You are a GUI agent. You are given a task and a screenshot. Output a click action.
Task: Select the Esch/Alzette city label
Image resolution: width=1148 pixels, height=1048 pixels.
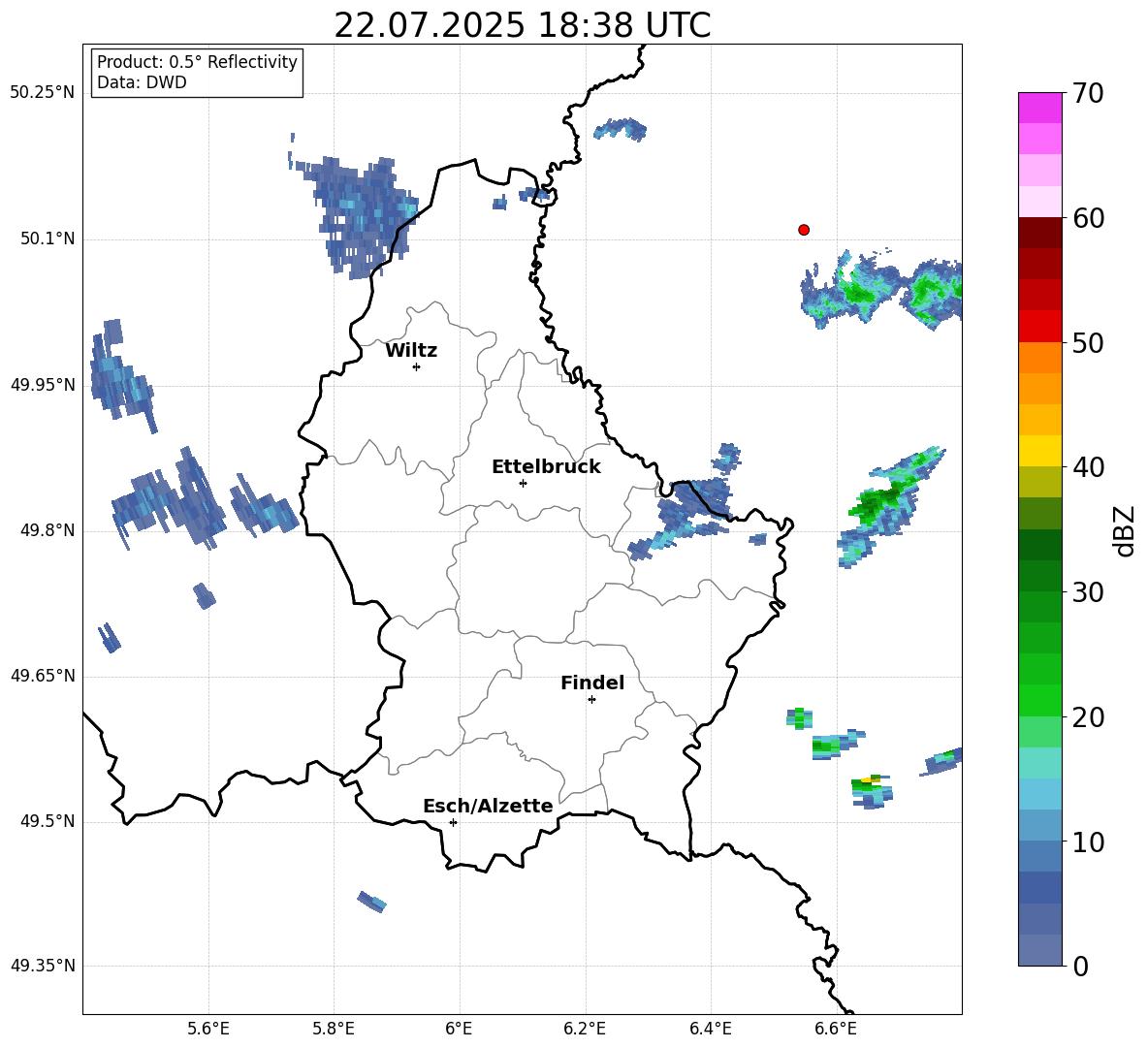pos(488,806)
